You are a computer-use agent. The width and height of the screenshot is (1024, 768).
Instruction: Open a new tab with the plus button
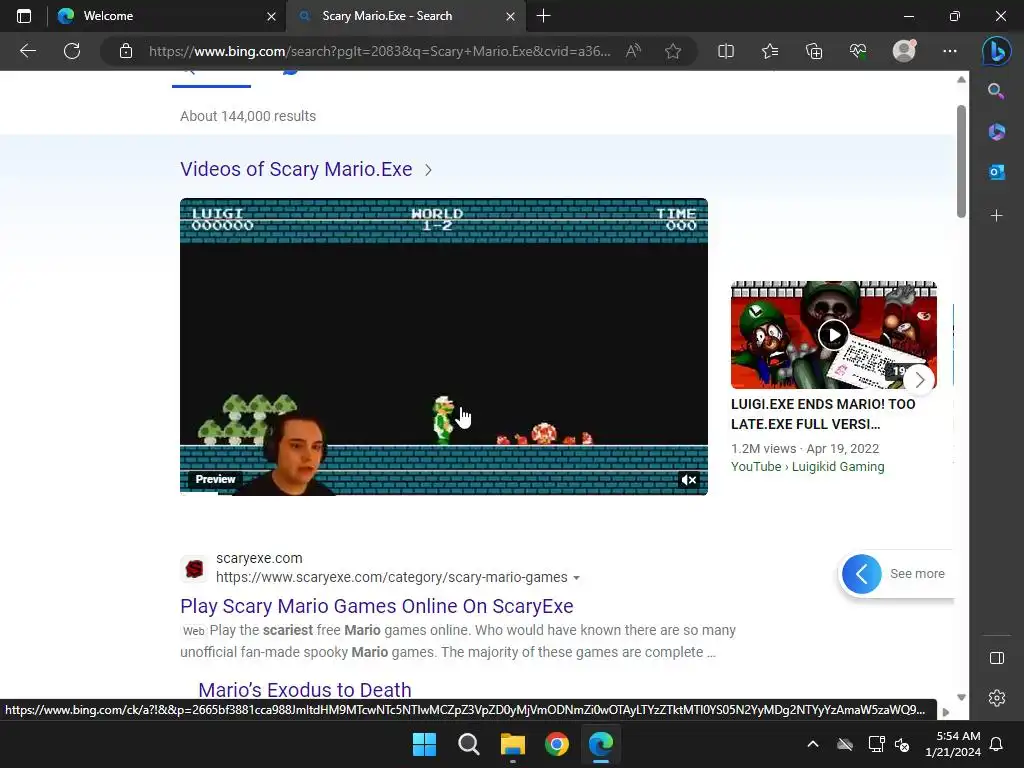(x=543, y=16)
